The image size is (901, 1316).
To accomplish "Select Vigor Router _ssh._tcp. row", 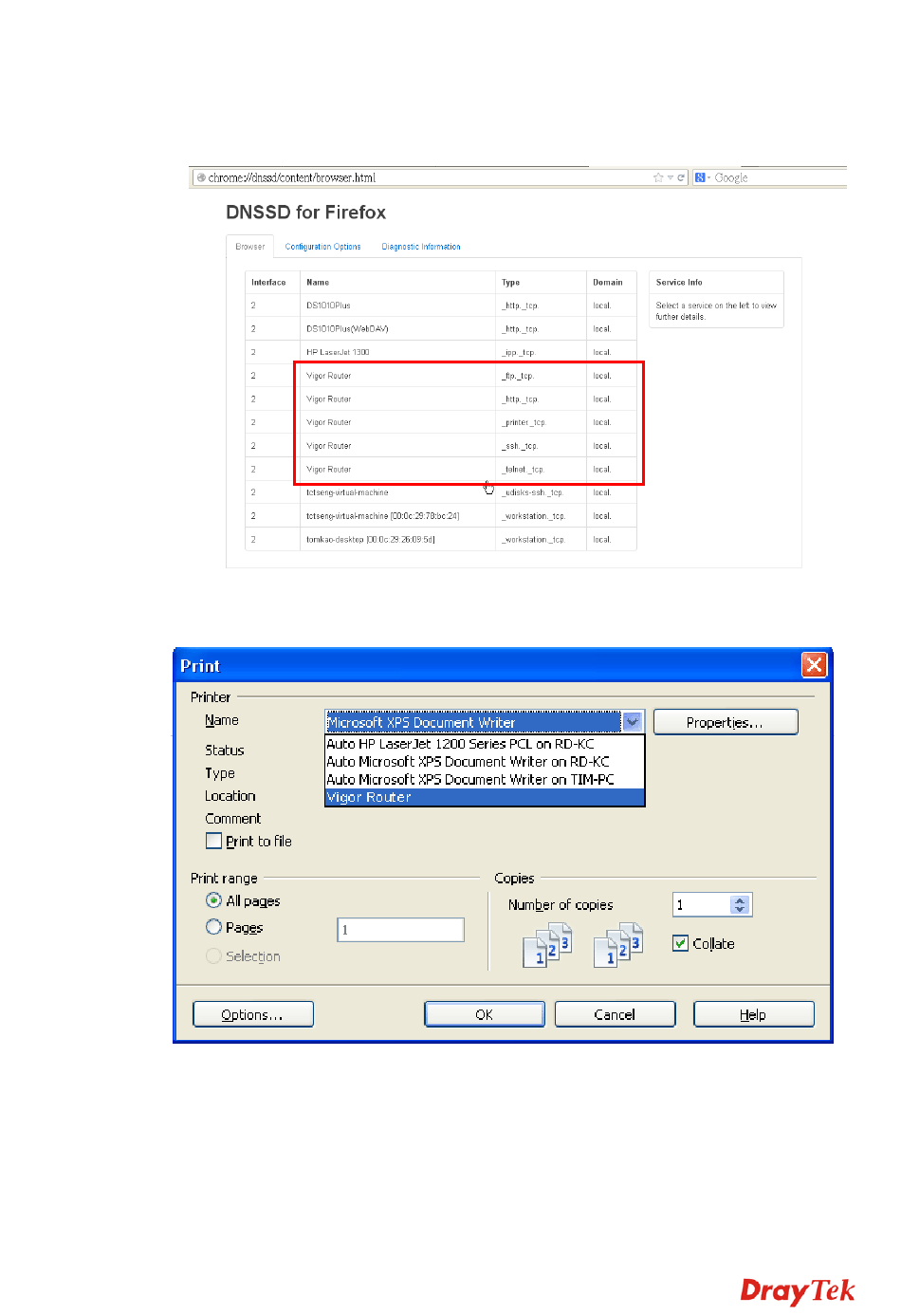I will (441, 446).
